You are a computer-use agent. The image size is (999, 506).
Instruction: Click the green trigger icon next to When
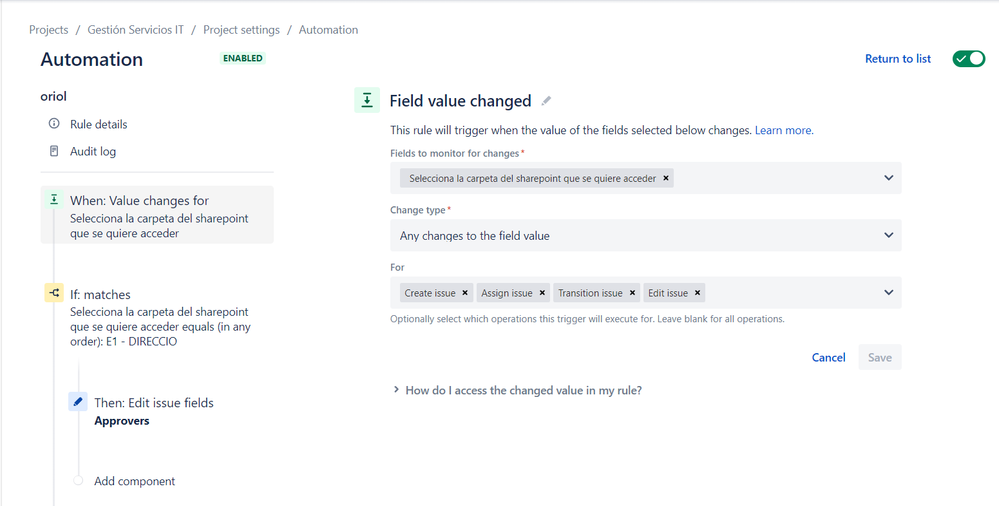[54, 200]
